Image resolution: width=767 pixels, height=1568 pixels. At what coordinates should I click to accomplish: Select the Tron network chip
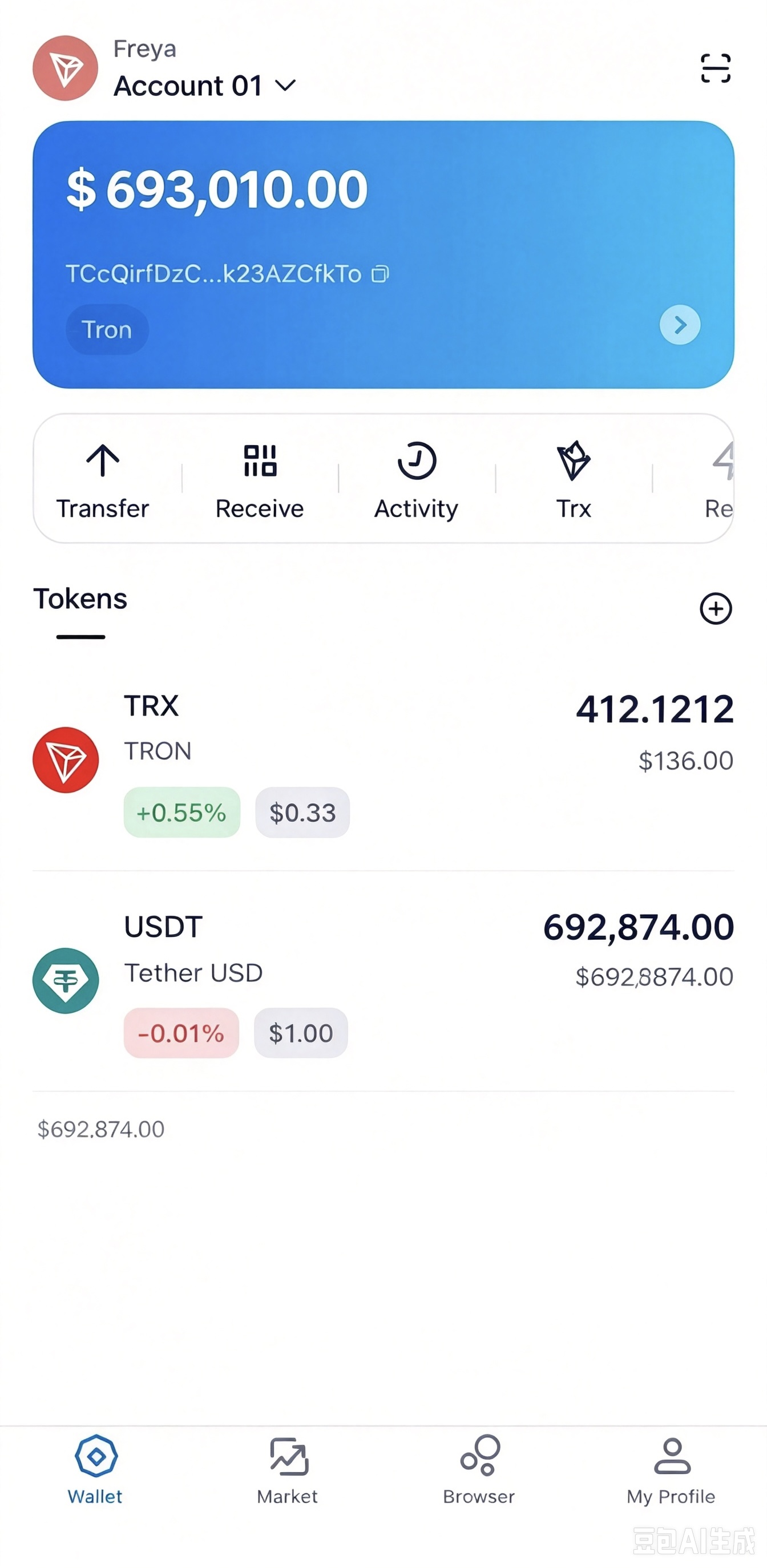(107, 329)
